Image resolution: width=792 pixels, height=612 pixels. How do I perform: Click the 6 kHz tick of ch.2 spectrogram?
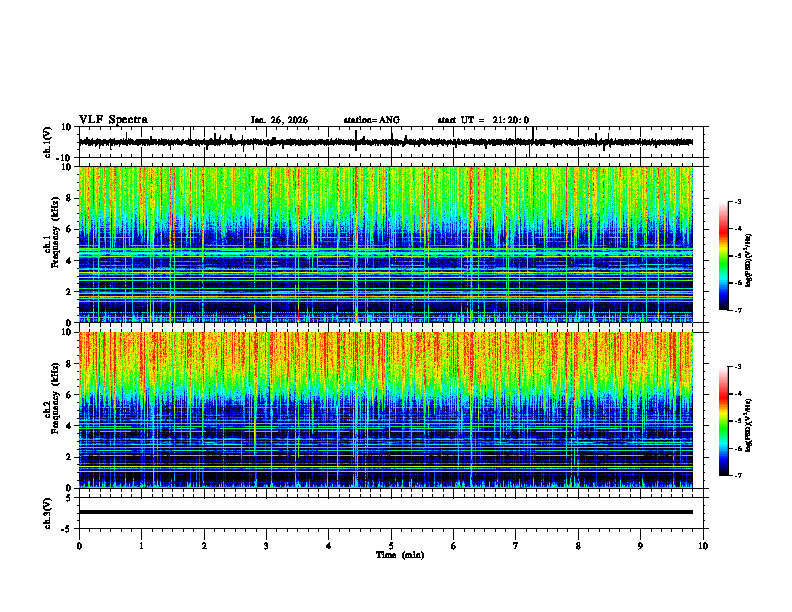coord(69,394)
